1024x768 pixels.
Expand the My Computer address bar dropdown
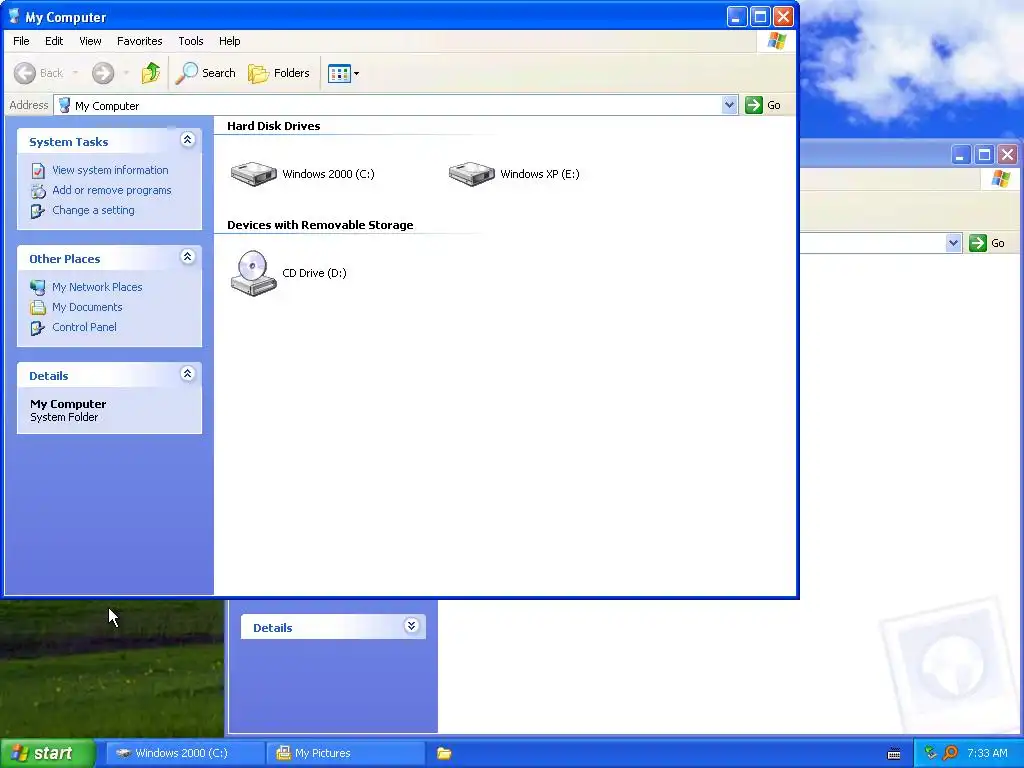pyautogui.click(x=729, y=105)
